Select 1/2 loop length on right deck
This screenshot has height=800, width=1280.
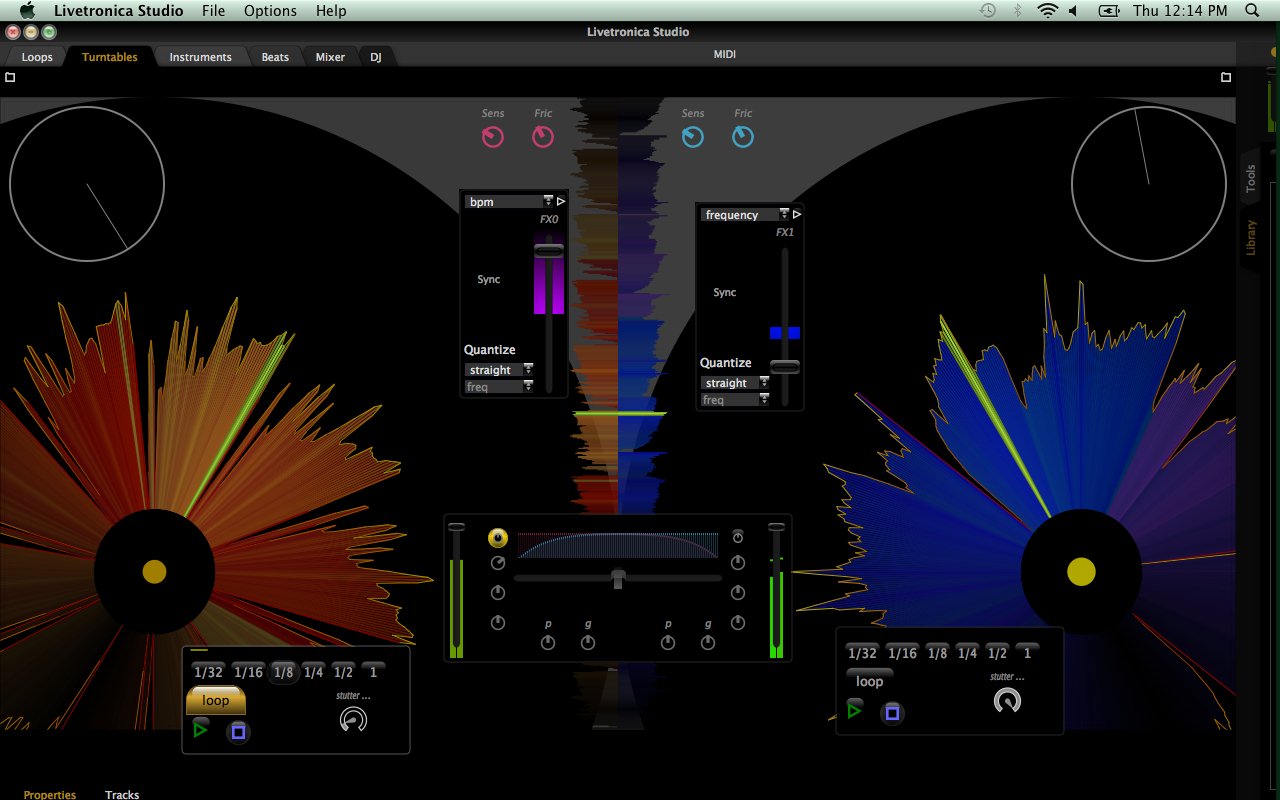tap(997, 653)
